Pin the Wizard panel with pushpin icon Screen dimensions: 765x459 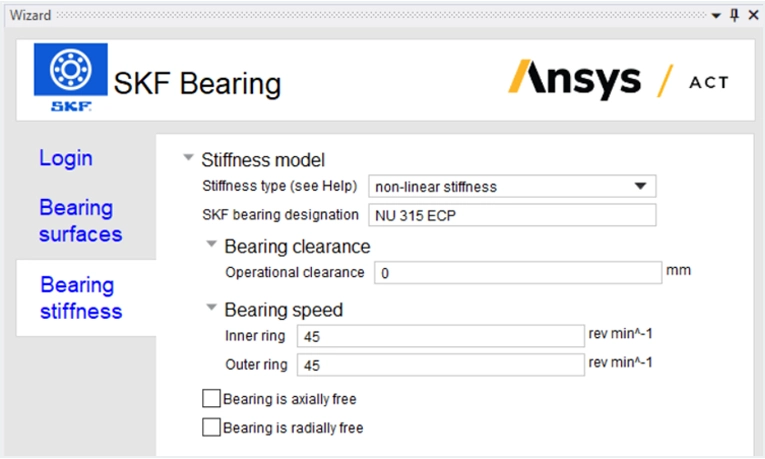[x=734, y=15]
